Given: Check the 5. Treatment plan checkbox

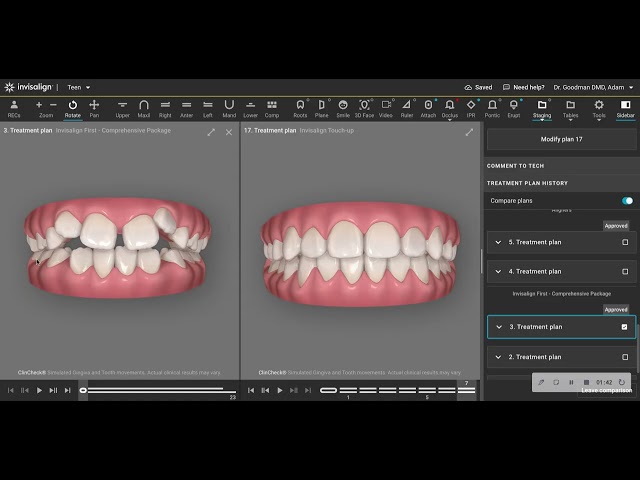Looking at the screenshot, I should tap(625, 242).
